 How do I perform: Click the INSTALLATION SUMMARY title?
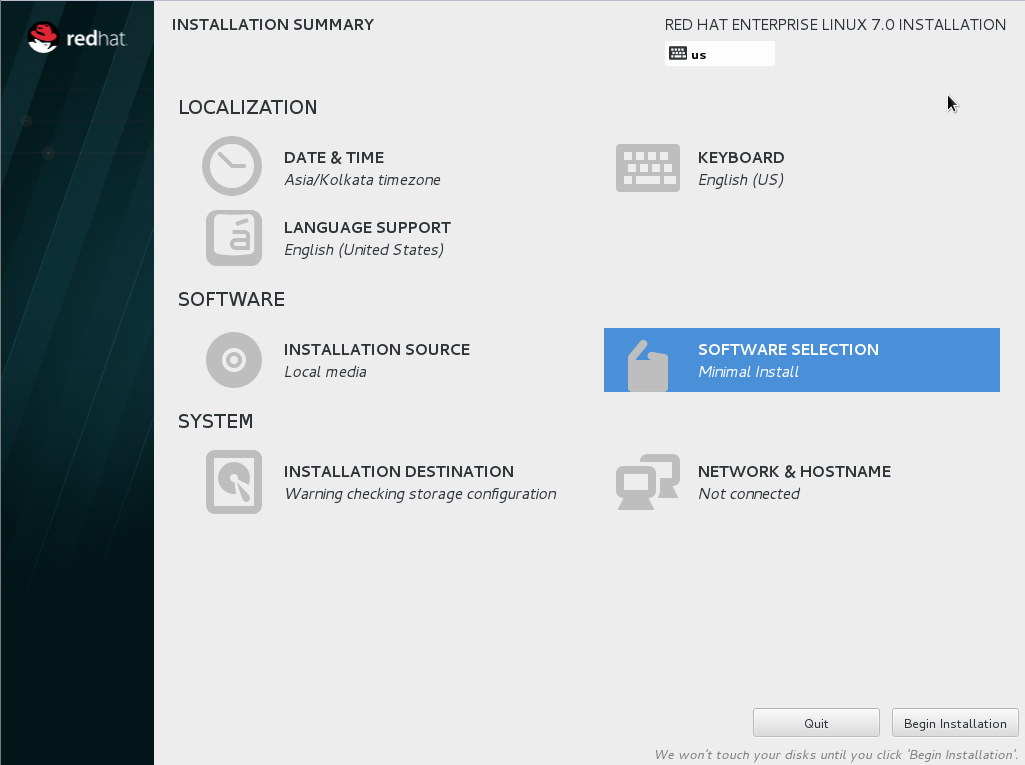tap(273, 25)
